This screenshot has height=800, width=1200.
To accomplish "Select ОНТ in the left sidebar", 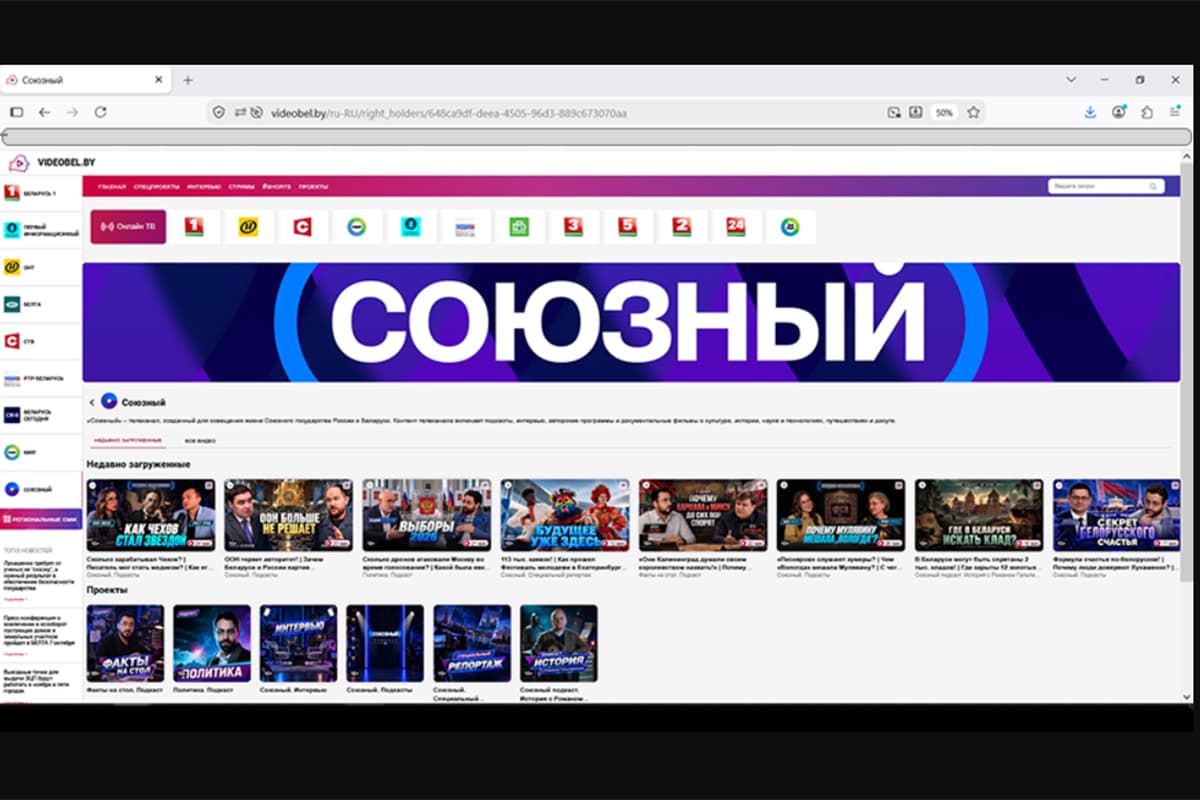I will 41,267.
